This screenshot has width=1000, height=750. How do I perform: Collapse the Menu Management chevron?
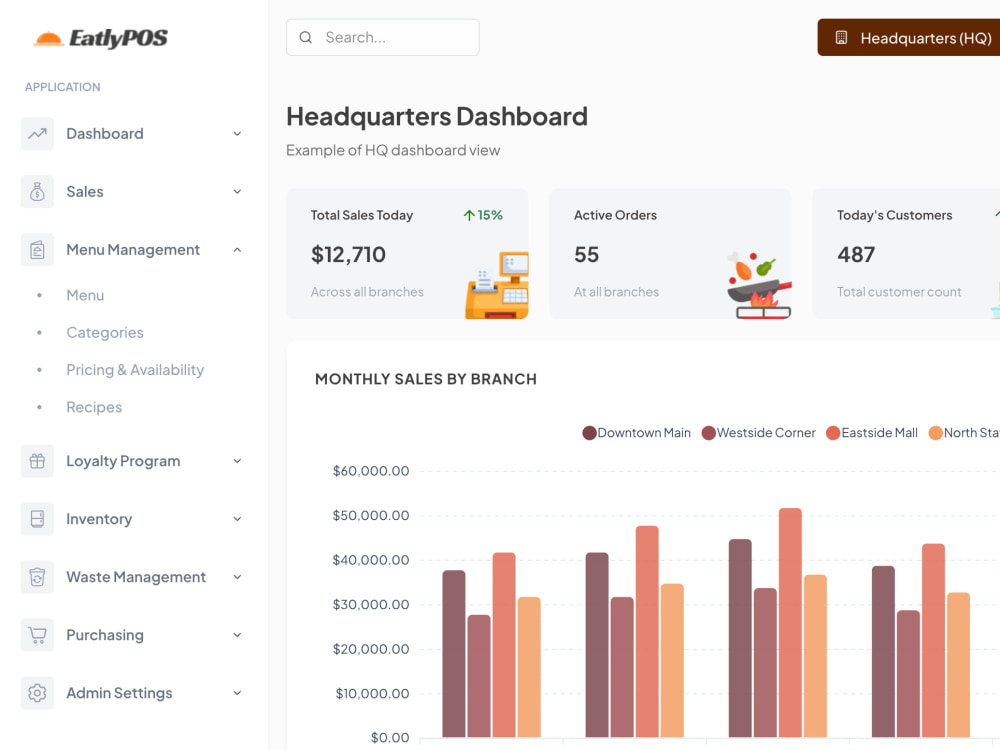pyautogui.click(x=237, y=249)
